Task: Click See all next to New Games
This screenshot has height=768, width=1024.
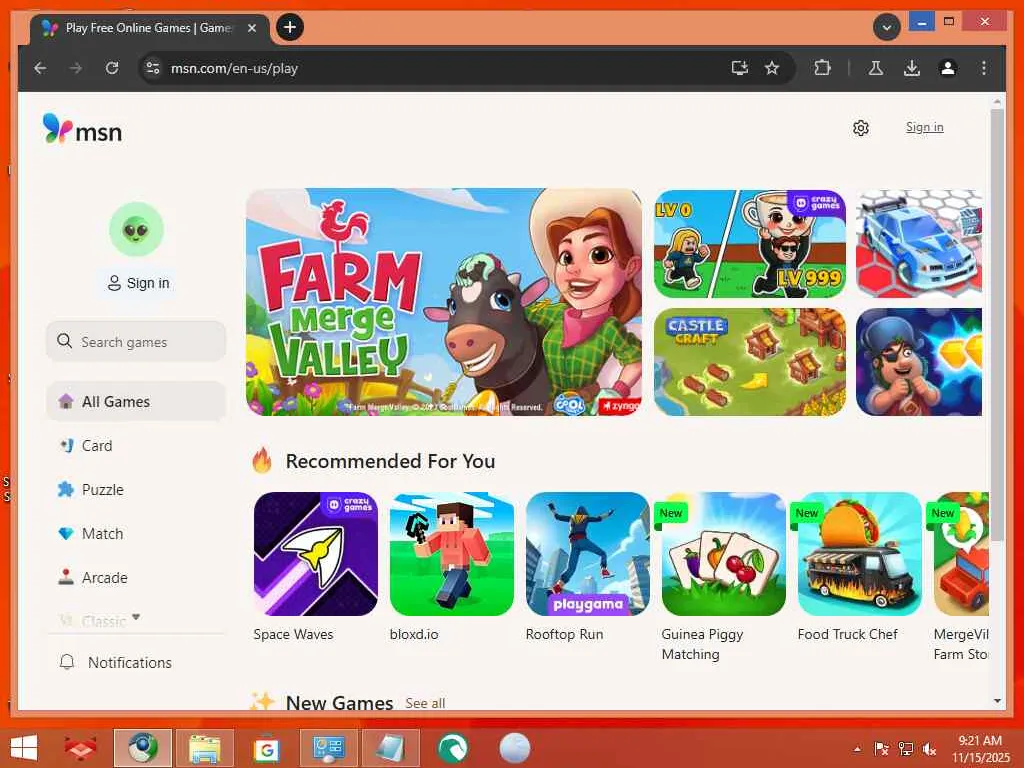Action: point(425,703)
